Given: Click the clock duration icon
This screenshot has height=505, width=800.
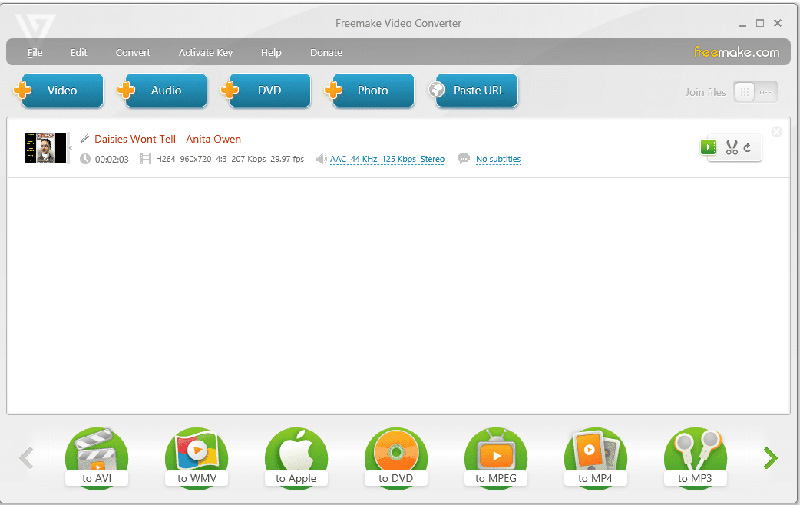Looking at the screenshot, I should (85, 159).
